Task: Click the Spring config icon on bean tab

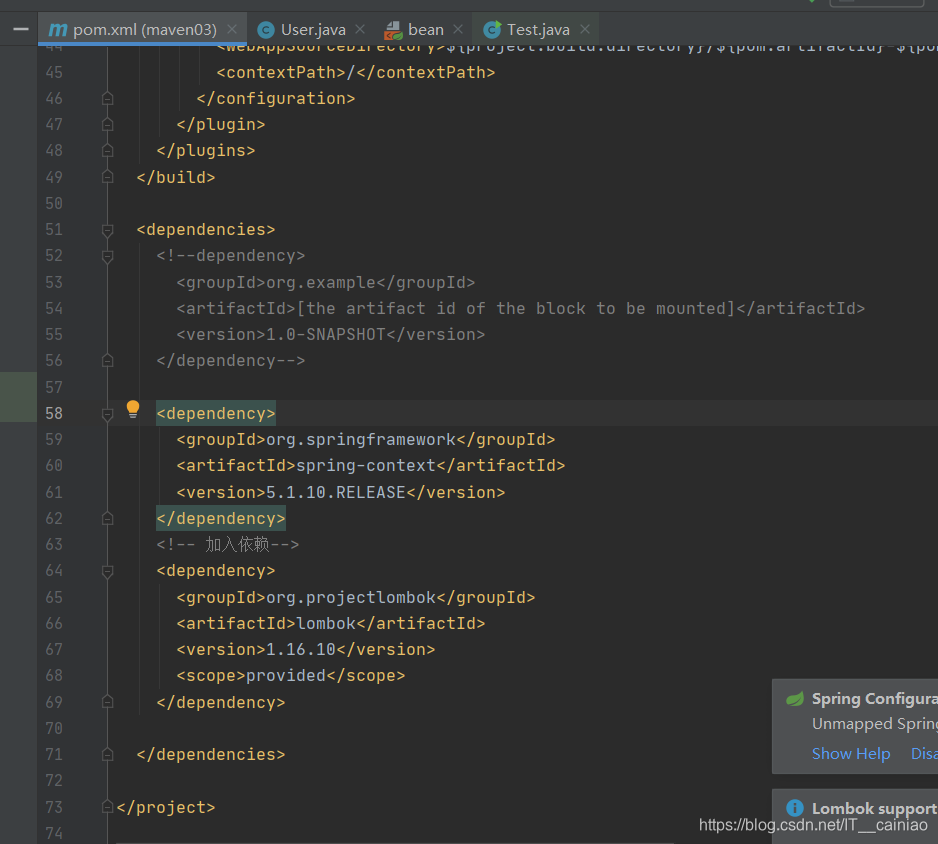Action: 393,30
